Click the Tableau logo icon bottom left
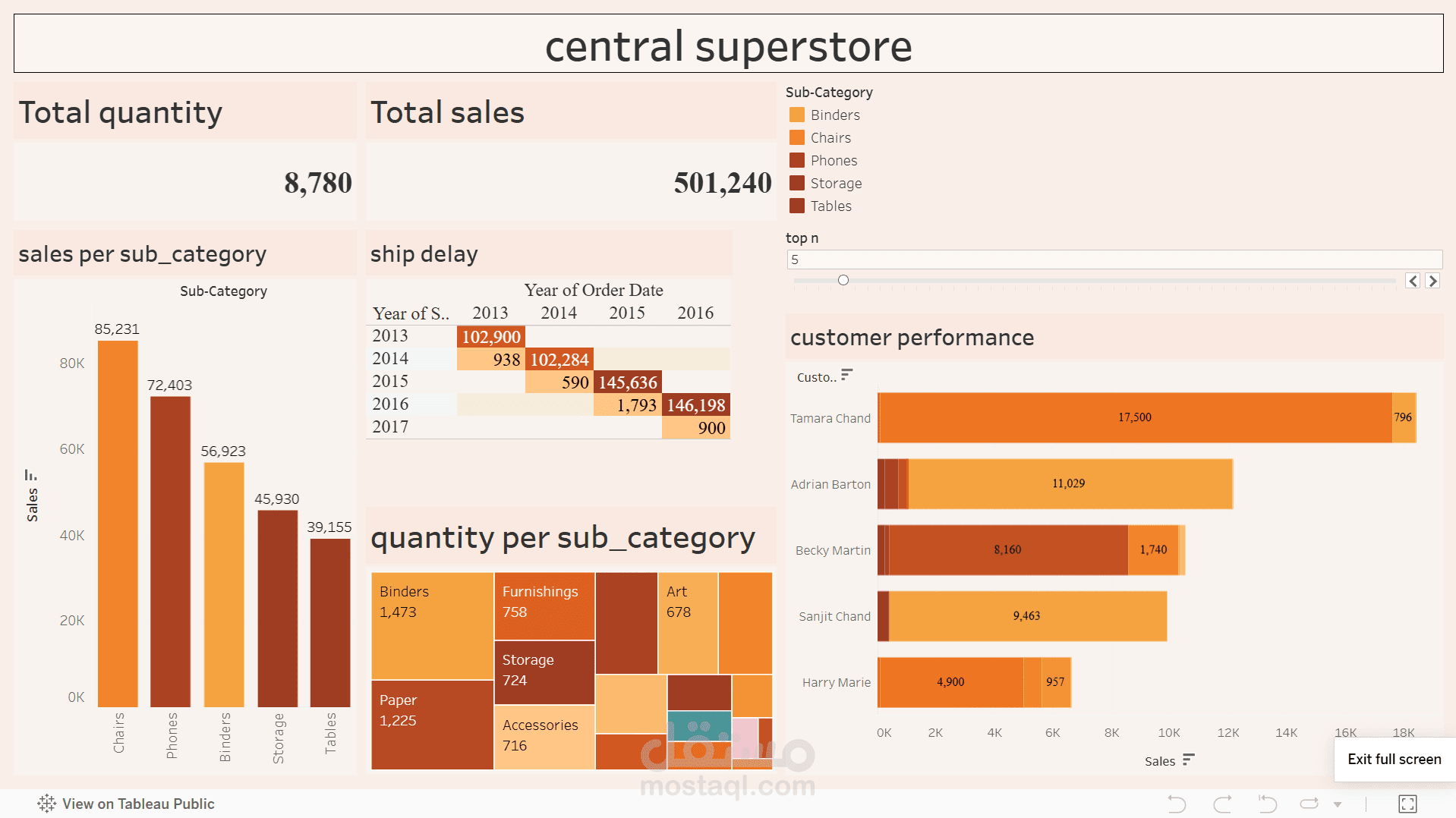Viewport: 1456px width, 818px height. [47, 804]
